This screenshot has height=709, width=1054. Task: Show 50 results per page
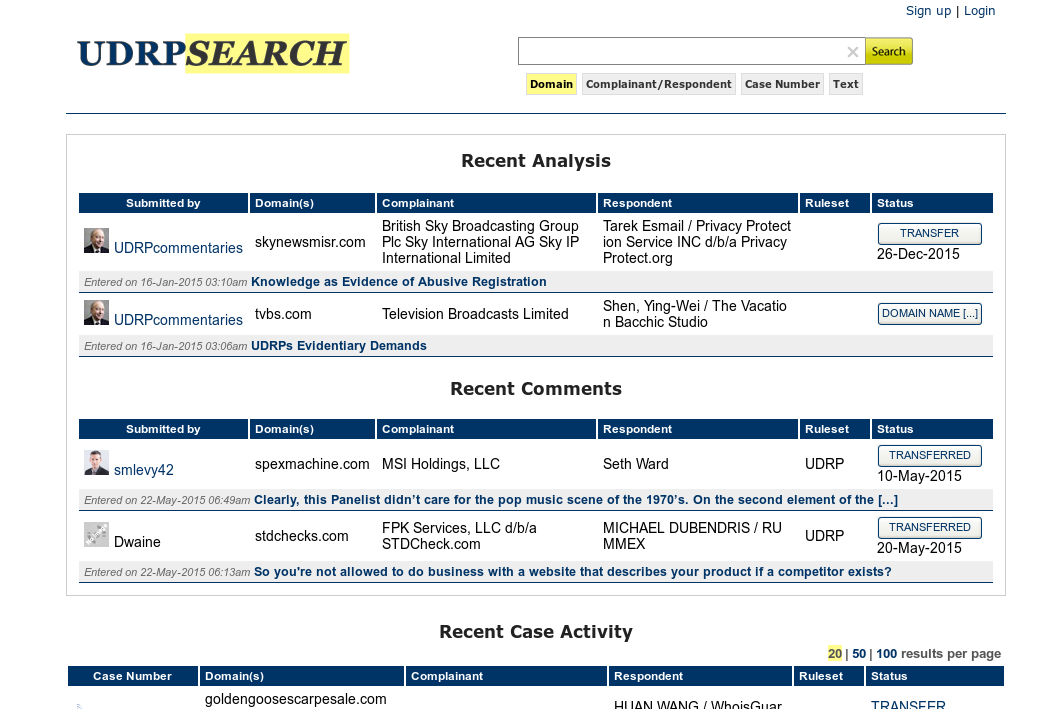tap(859, 653)
